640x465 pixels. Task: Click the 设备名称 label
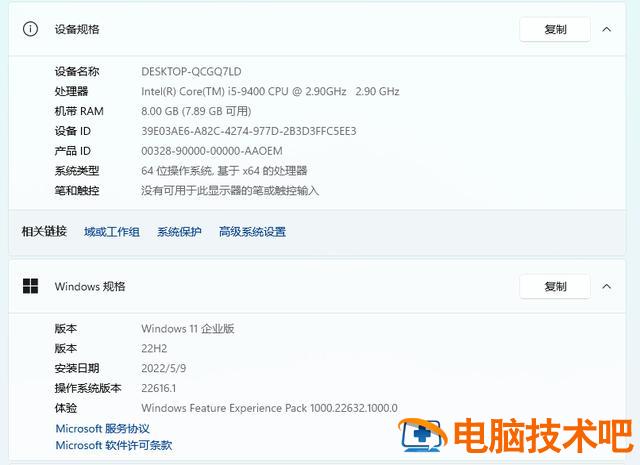(77, 72)
